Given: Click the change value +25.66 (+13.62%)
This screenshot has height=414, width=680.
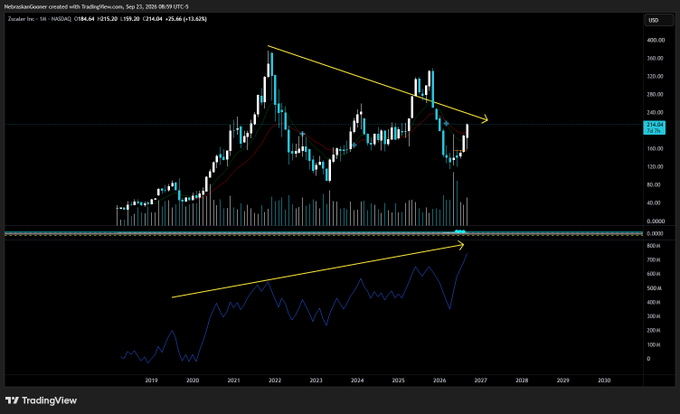Looking at the screenshot, I should (186, 19).
